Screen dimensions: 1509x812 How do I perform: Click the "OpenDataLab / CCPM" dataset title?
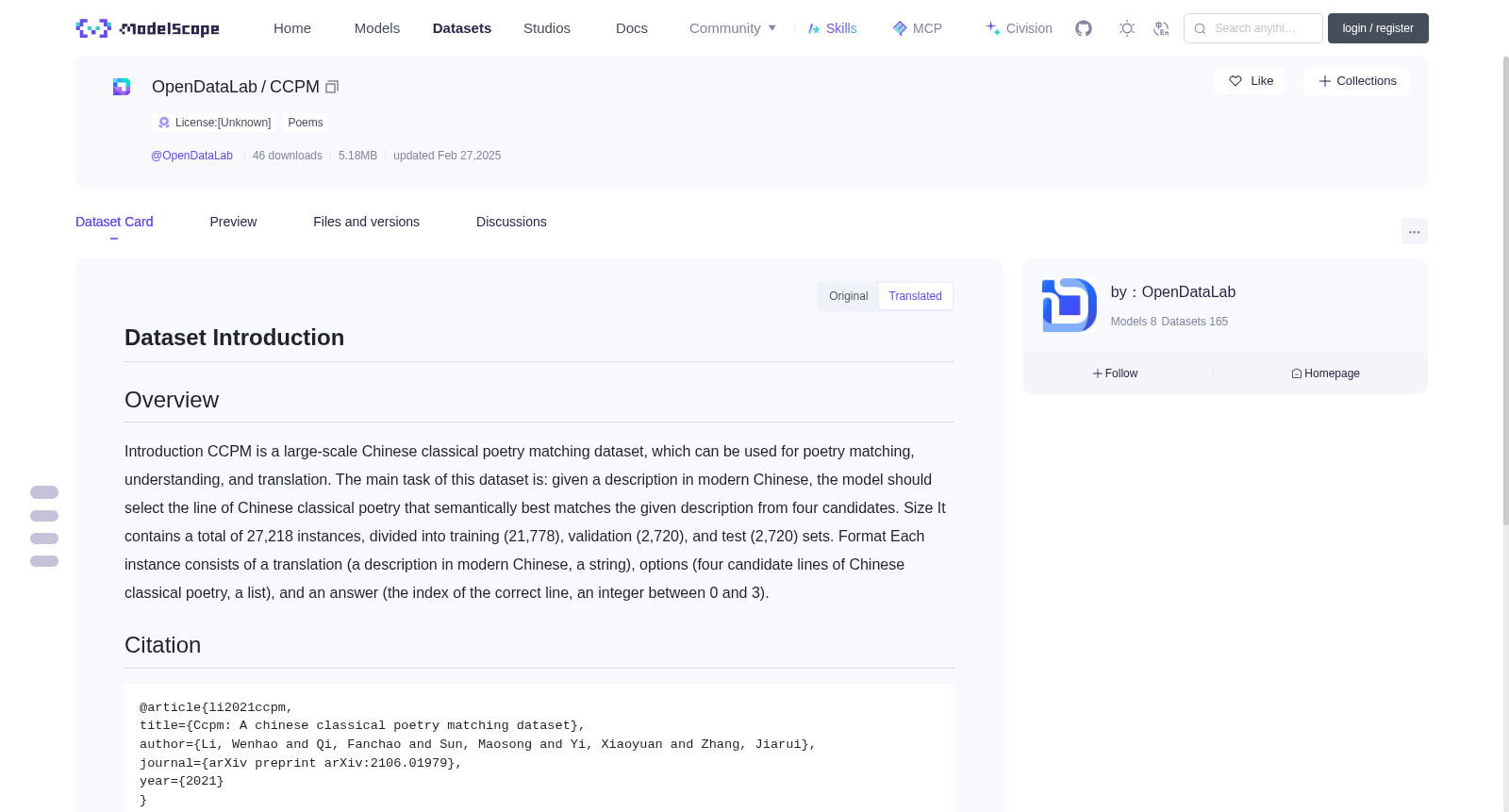click(236, 87)
